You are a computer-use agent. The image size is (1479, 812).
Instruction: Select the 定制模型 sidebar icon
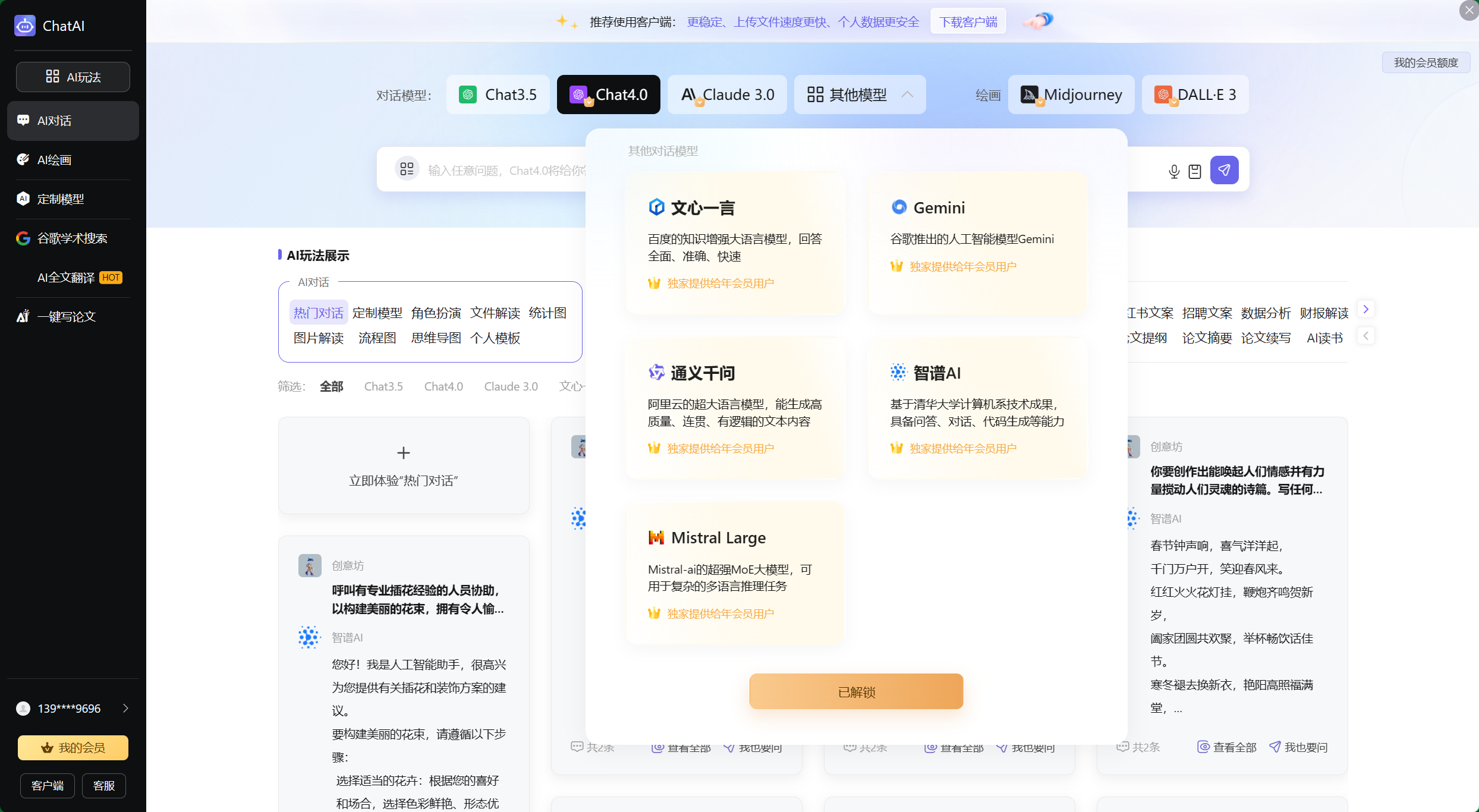23,198
